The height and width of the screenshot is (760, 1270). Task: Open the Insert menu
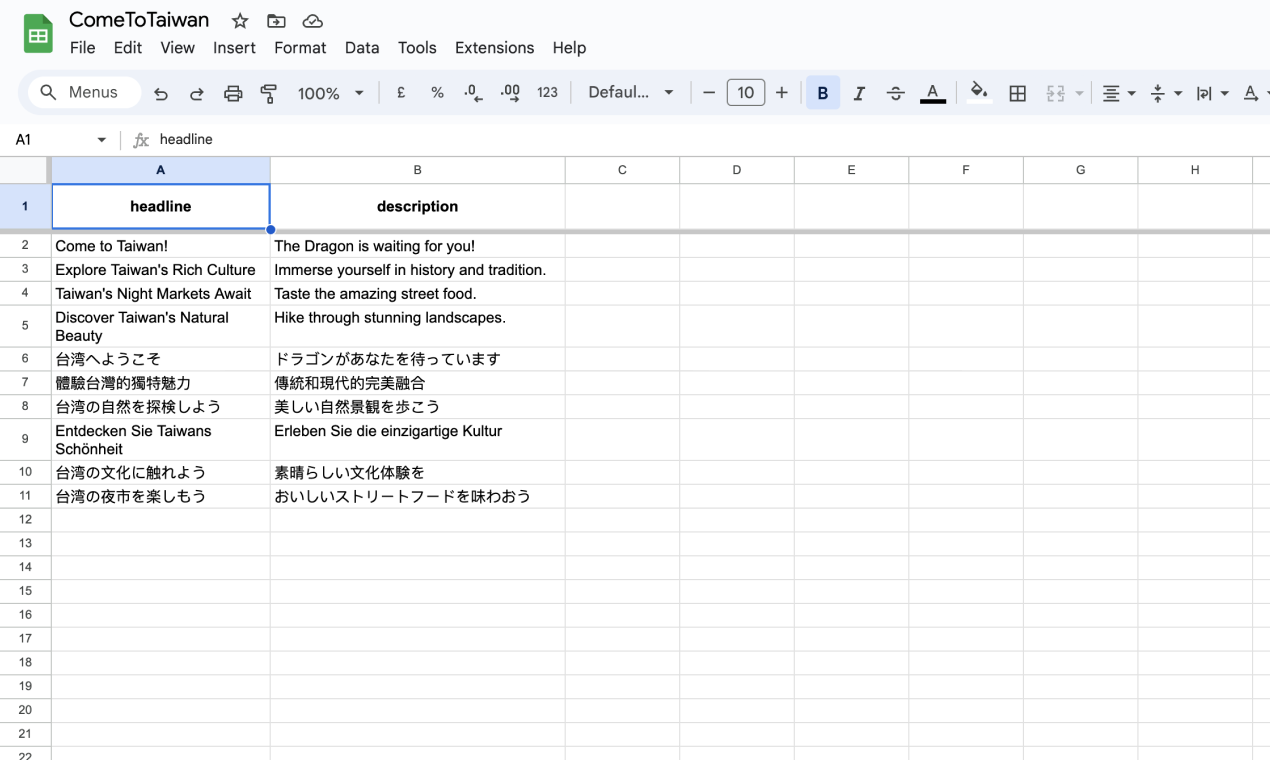click(234, 47)
